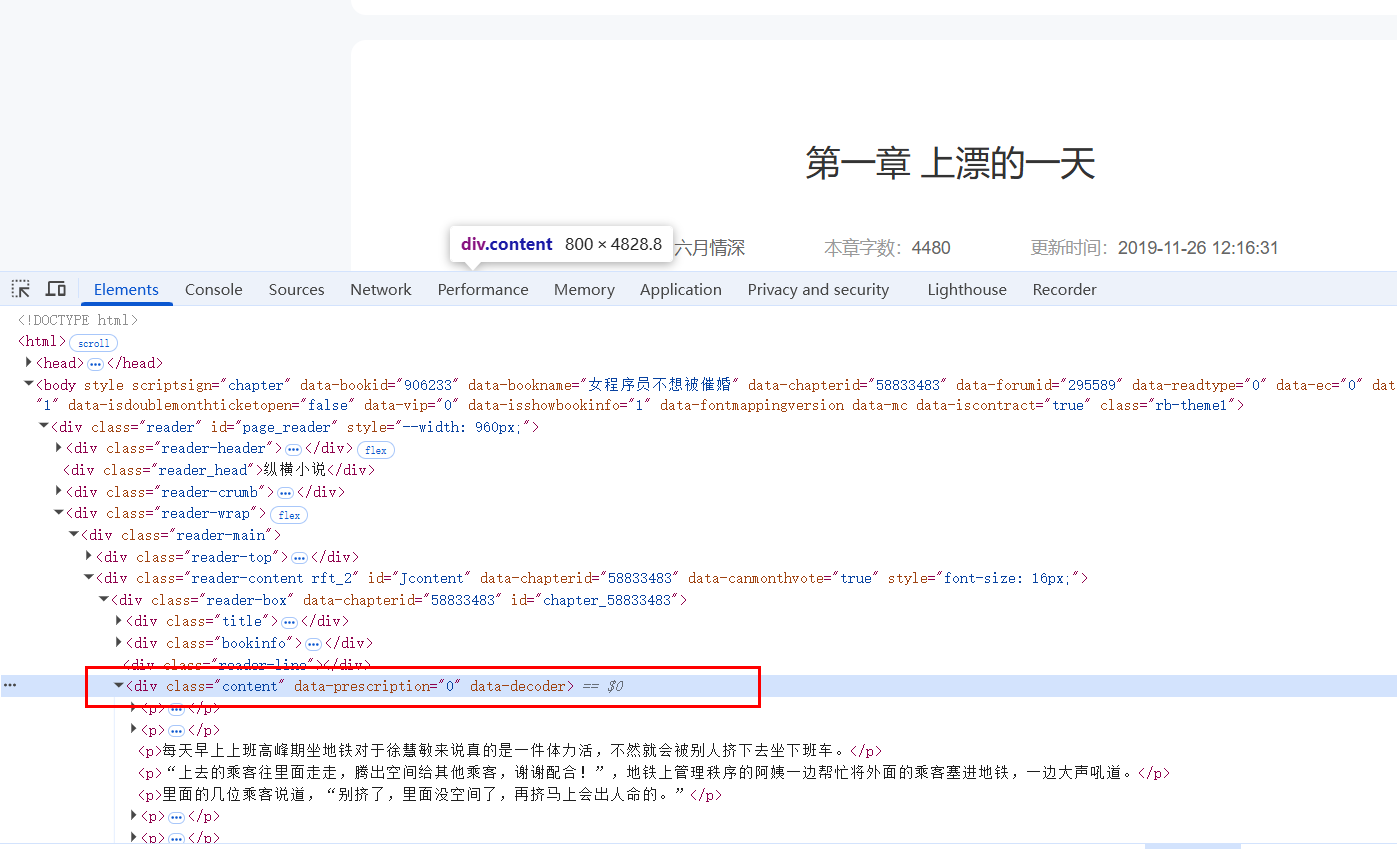The width and height of the screenshot is (1397, 849).
Task: Collapse the content div triangle
Action: [119, 686]
